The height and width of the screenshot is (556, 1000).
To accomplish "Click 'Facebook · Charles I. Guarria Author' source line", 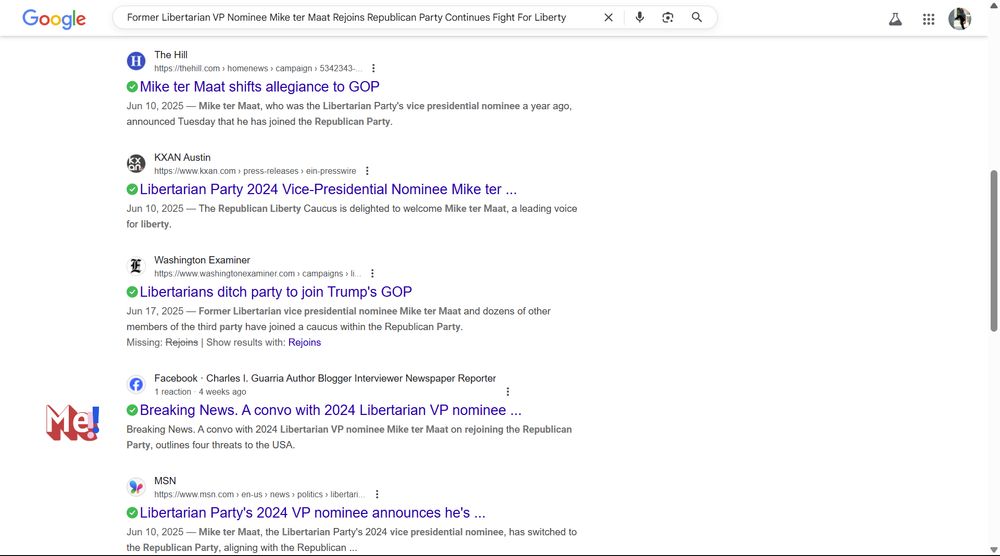I will (x=325, y=378).
